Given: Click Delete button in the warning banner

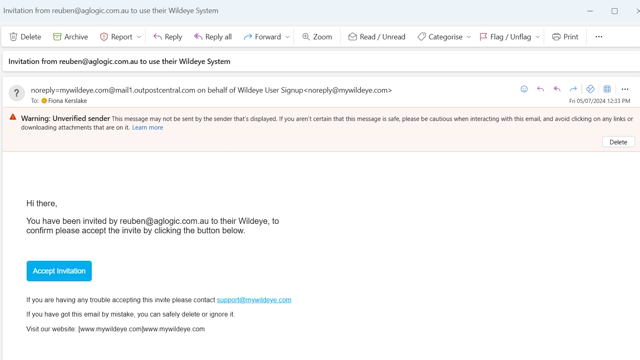Looking at the screenshot, I should point(618,142).
